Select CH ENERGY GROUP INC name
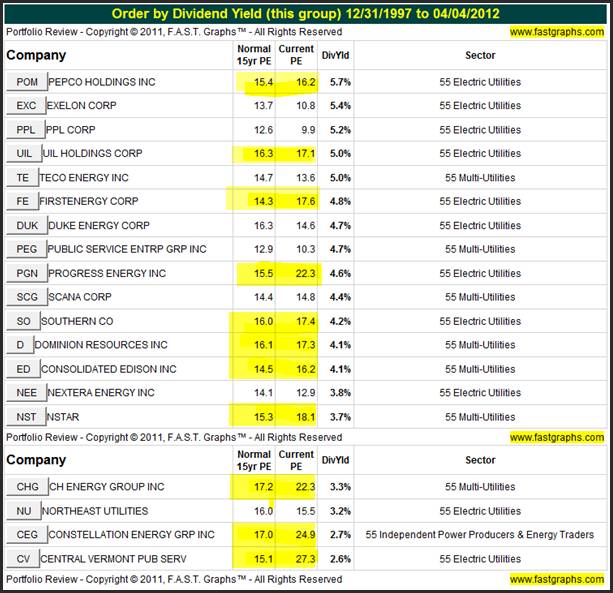 [107, 487]
